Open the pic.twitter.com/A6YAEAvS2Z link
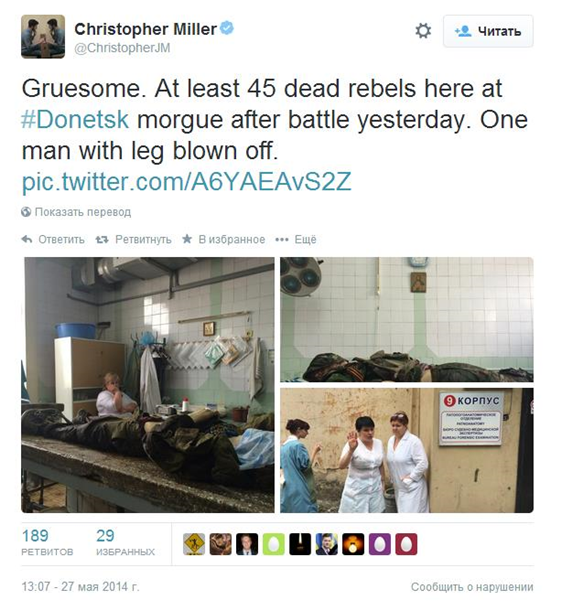Screen dimensions: 561x610 tap(187, 182)
